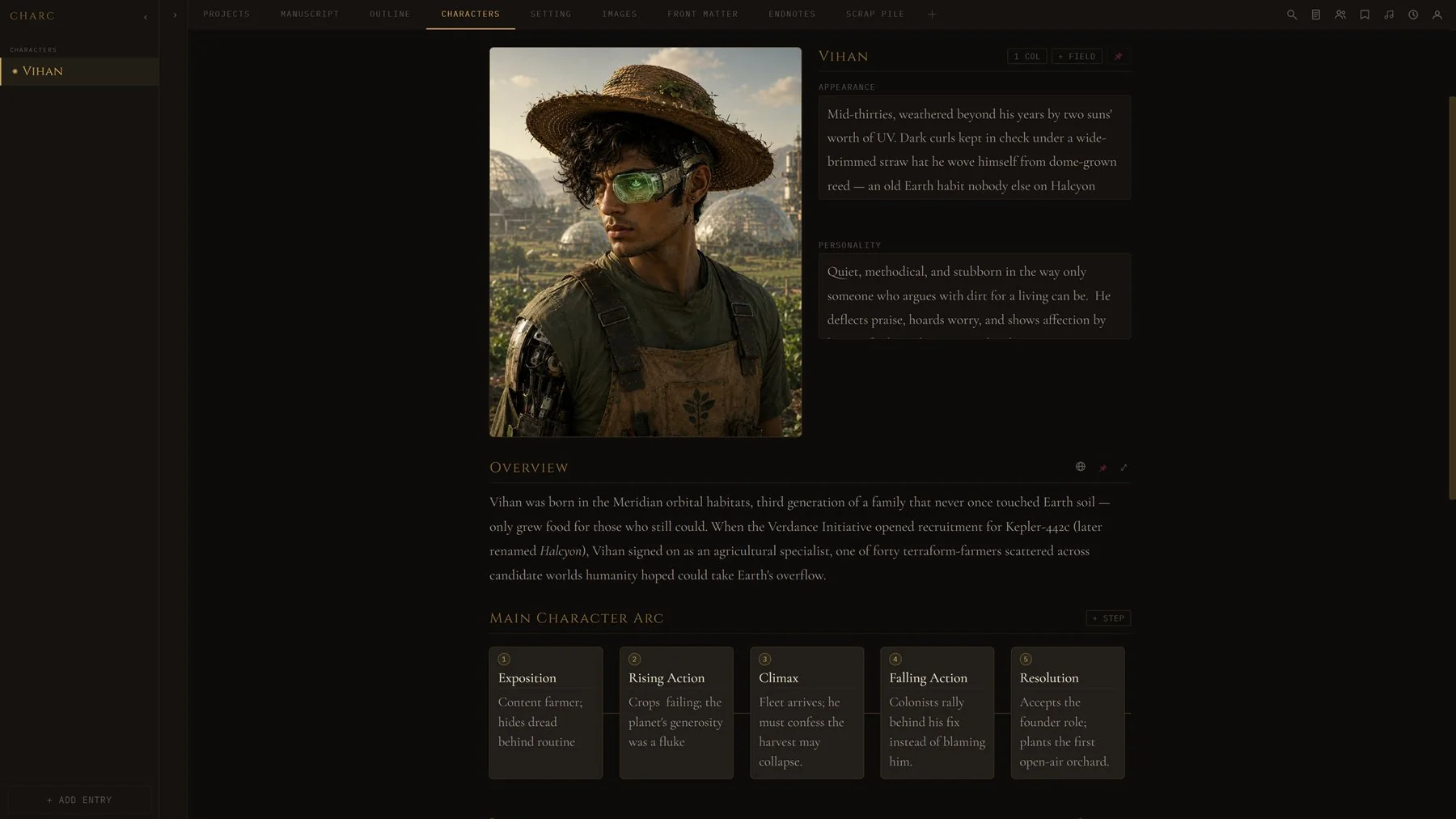Open the bookmarks icon
Screen dimensions: 1456x819
pyautogui.click(x=1365, y=15)
